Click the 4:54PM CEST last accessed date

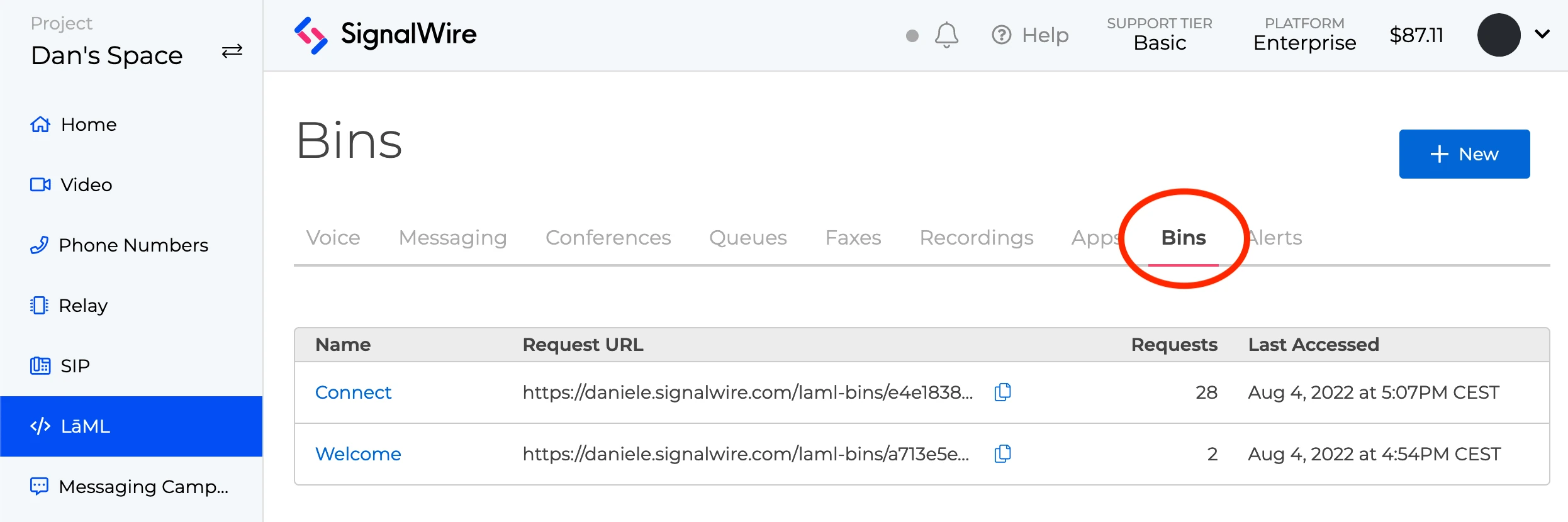(x=1374, y=454)
